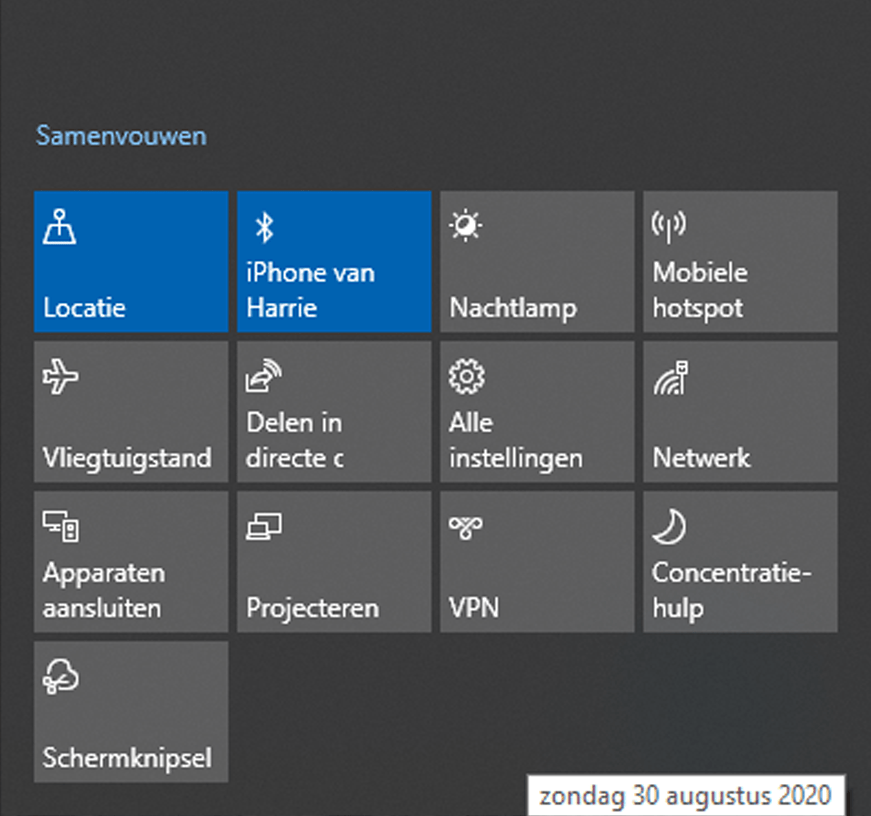Image resolution: width=871 pixels, height=816 pixels.
Task: Open the Projecteren display options
Action: click(x=334, y=562)
